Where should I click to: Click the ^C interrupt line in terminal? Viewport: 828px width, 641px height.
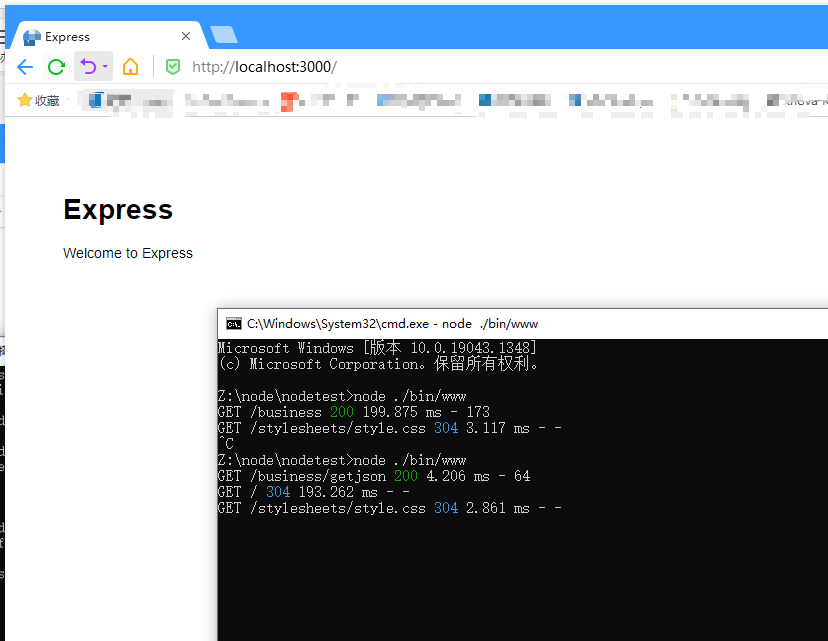(226, 444)
